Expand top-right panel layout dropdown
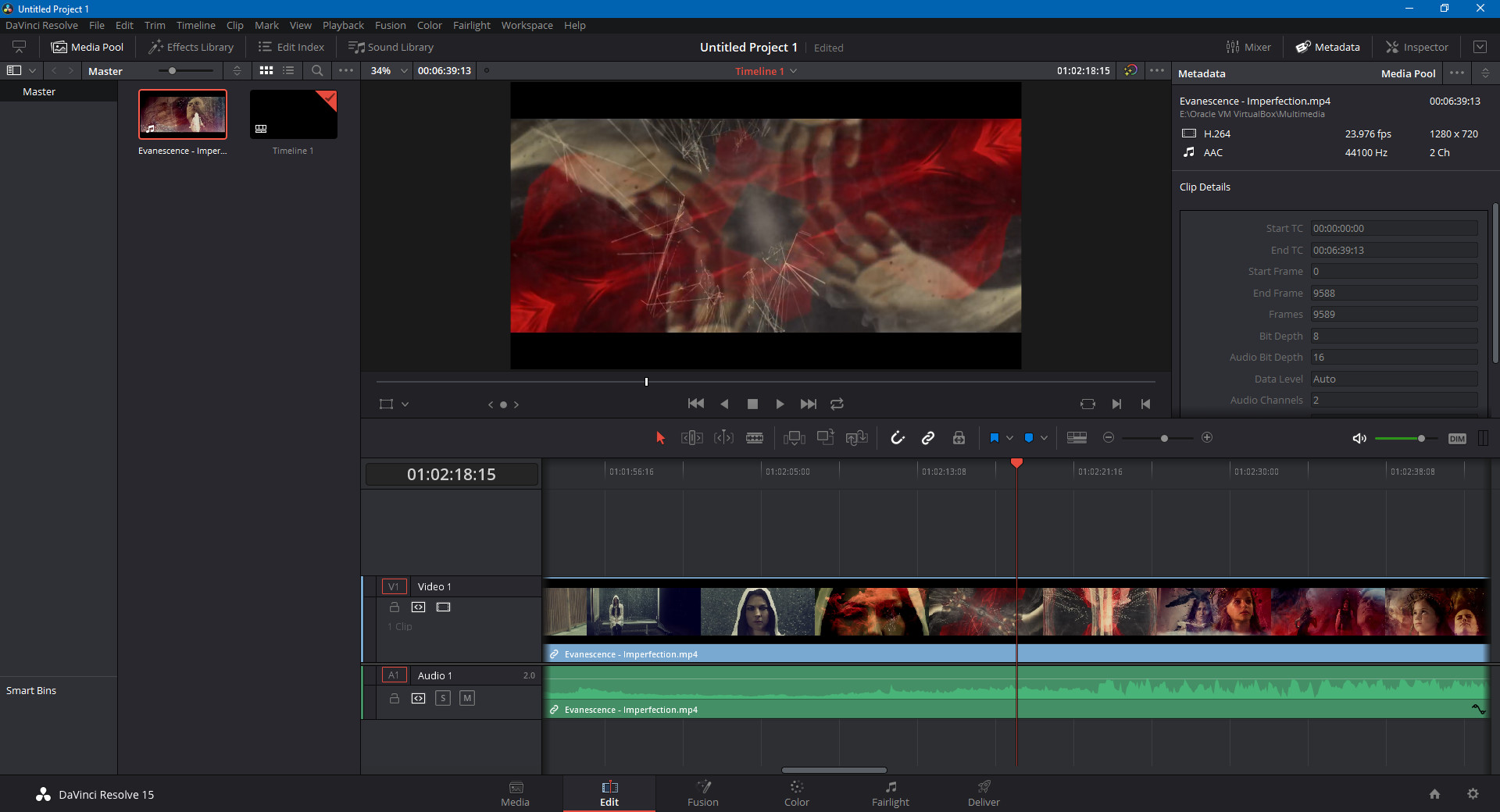This screenshot has width=1500, height=812. coord(1480,47)
